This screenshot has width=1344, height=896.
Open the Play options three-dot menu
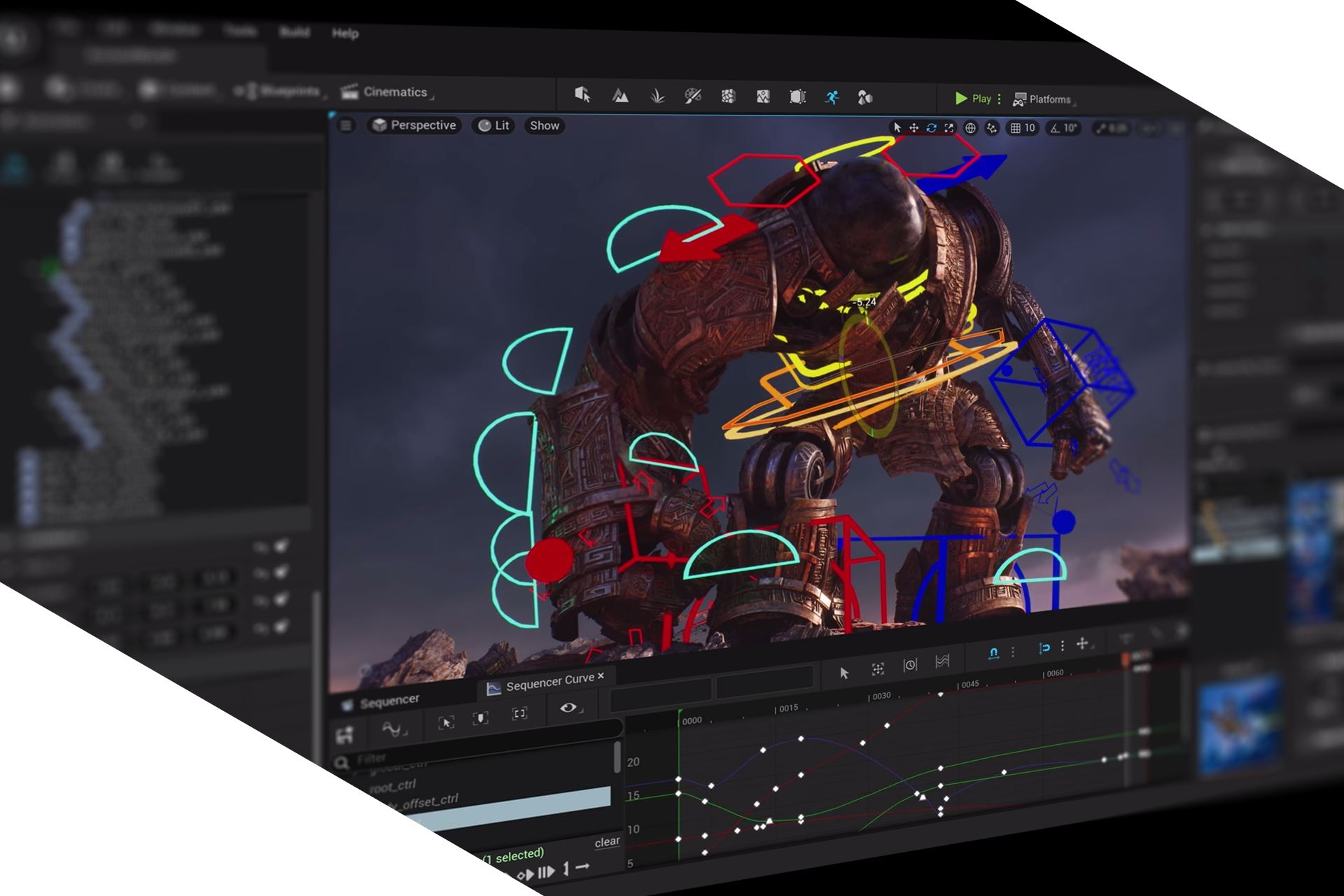tap(1000, 99)
